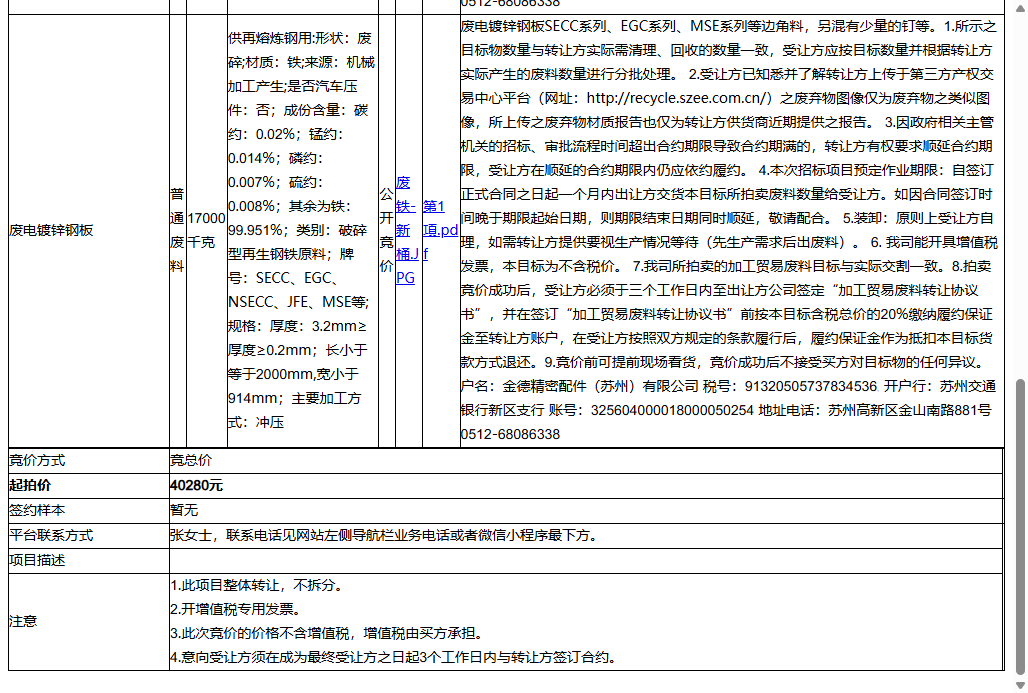
Task: Click the 竞总价 value cell
Action: 191,461
